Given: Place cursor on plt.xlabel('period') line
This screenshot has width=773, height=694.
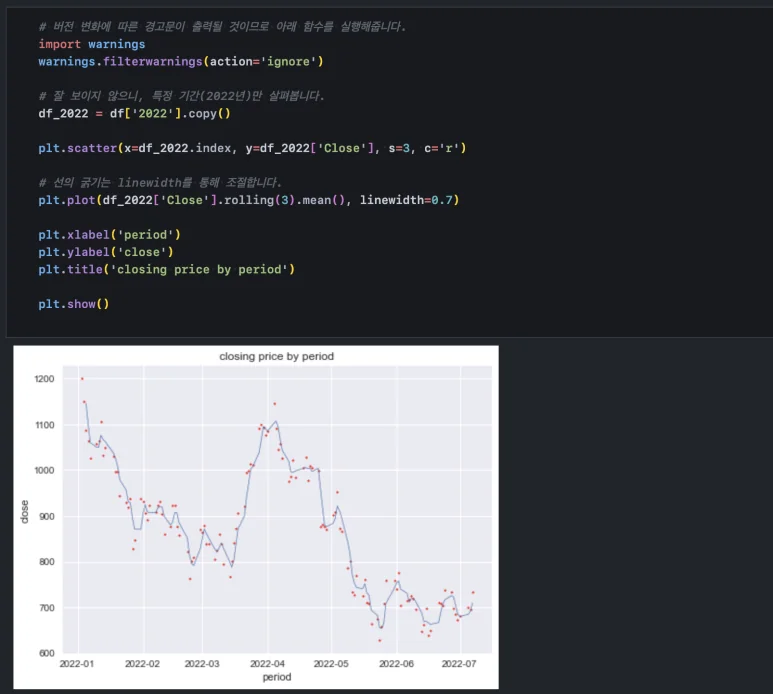Looking at the screenshot, I should pos(110,235).
